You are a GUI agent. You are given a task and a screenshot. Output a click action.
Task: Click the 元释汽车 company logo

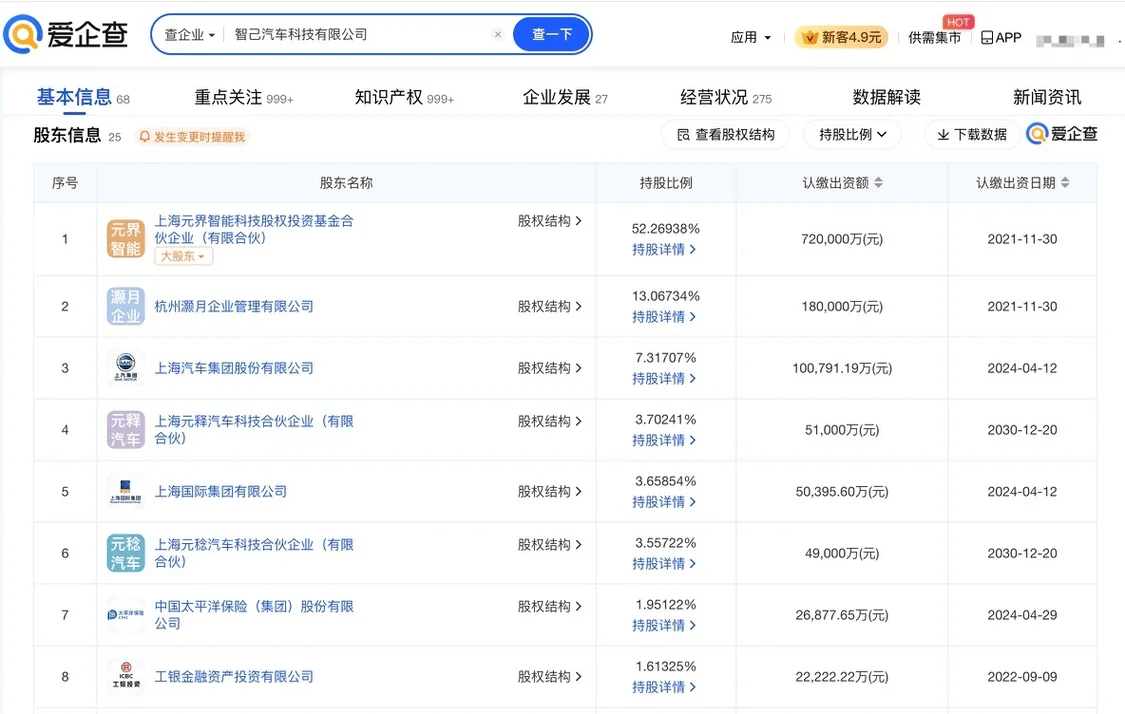pyautogui.click(x=126, y=430)
